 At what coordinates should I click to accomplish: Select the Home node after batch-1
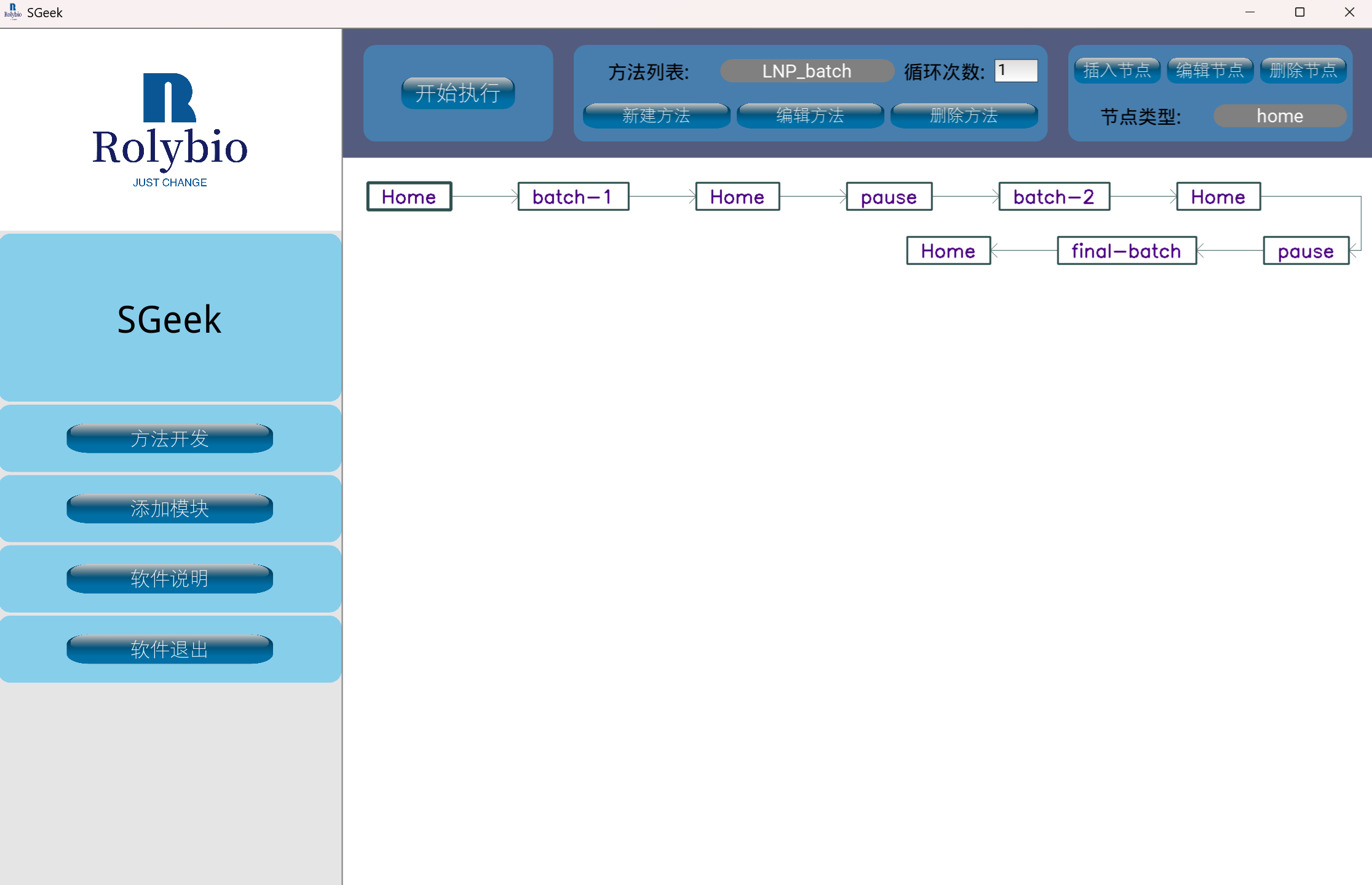click(x=737, y=196)
